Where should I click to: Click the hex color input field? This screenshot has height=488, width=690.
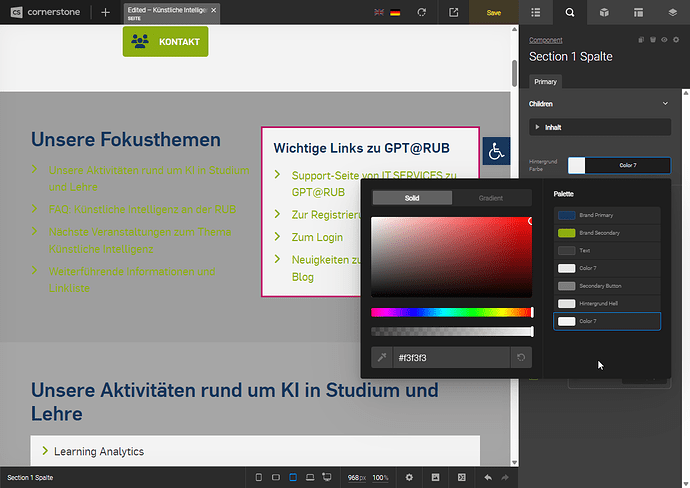[x=451, y=357]
